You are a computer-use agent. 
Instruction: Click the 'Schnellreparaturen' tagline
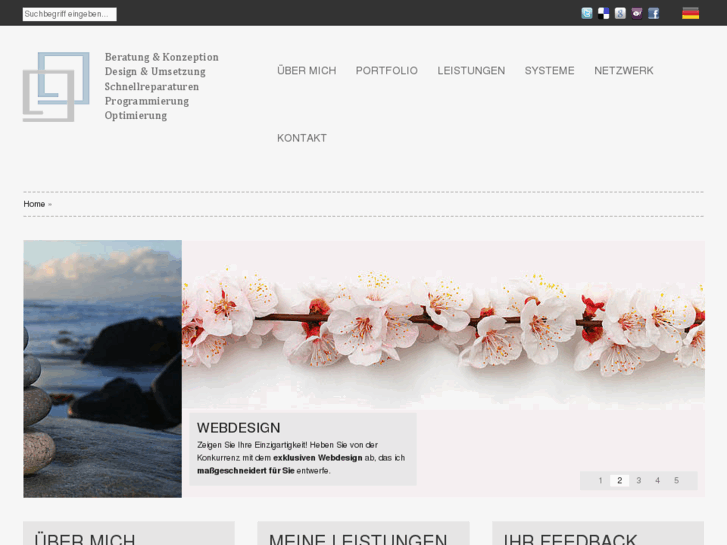(x=152, y=87)
